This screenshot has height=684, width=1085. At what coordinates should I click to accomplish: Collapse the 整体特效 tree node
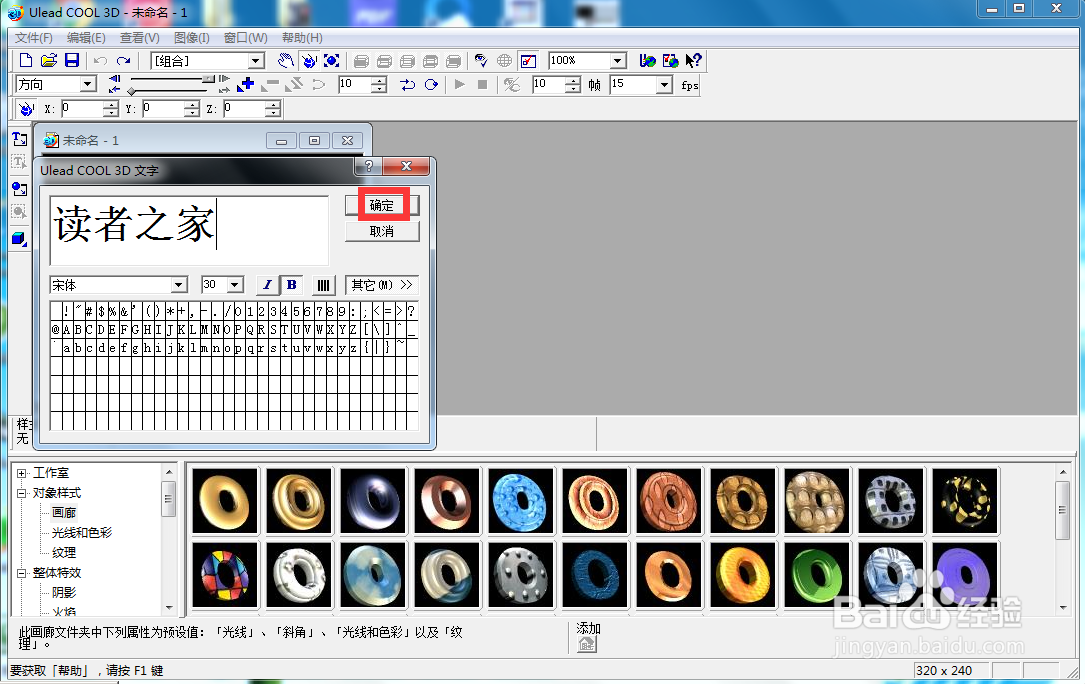[21, 573]
